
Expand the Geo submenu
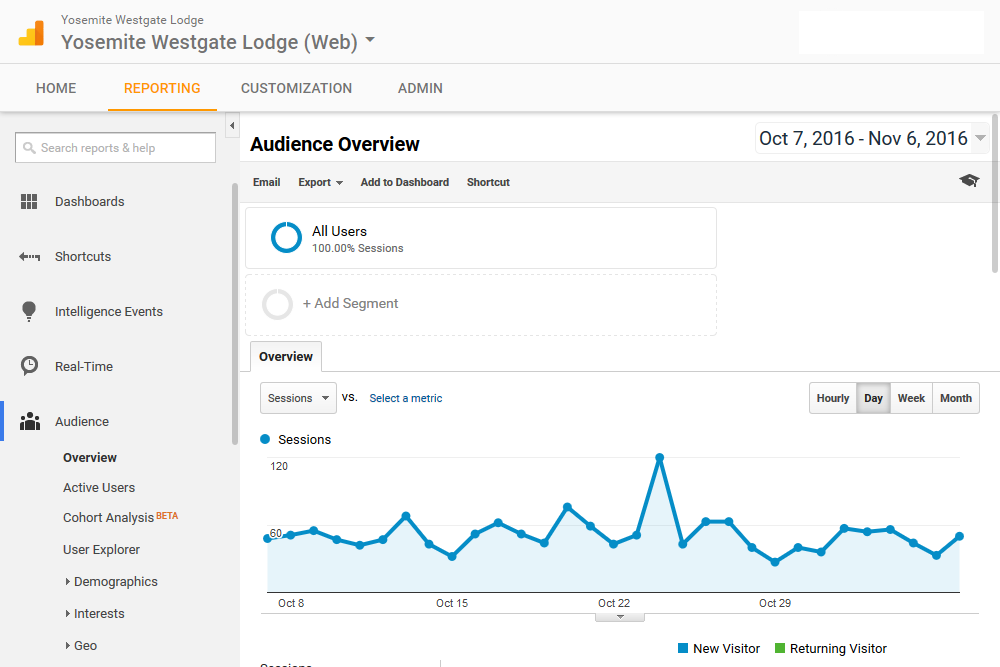[68, 645]
